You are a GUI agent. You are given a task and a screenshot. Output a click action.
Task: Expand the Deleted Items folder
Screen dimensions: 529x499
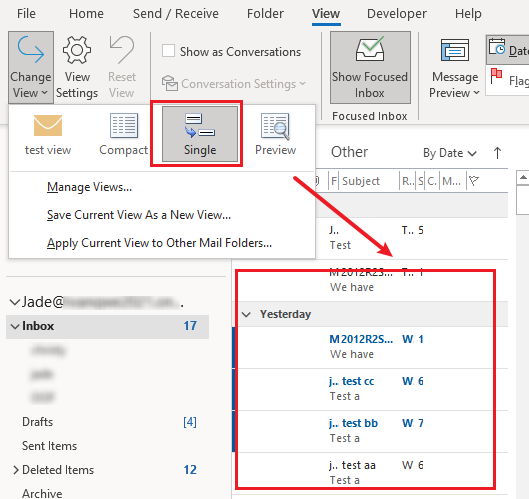tap(16, 470)
